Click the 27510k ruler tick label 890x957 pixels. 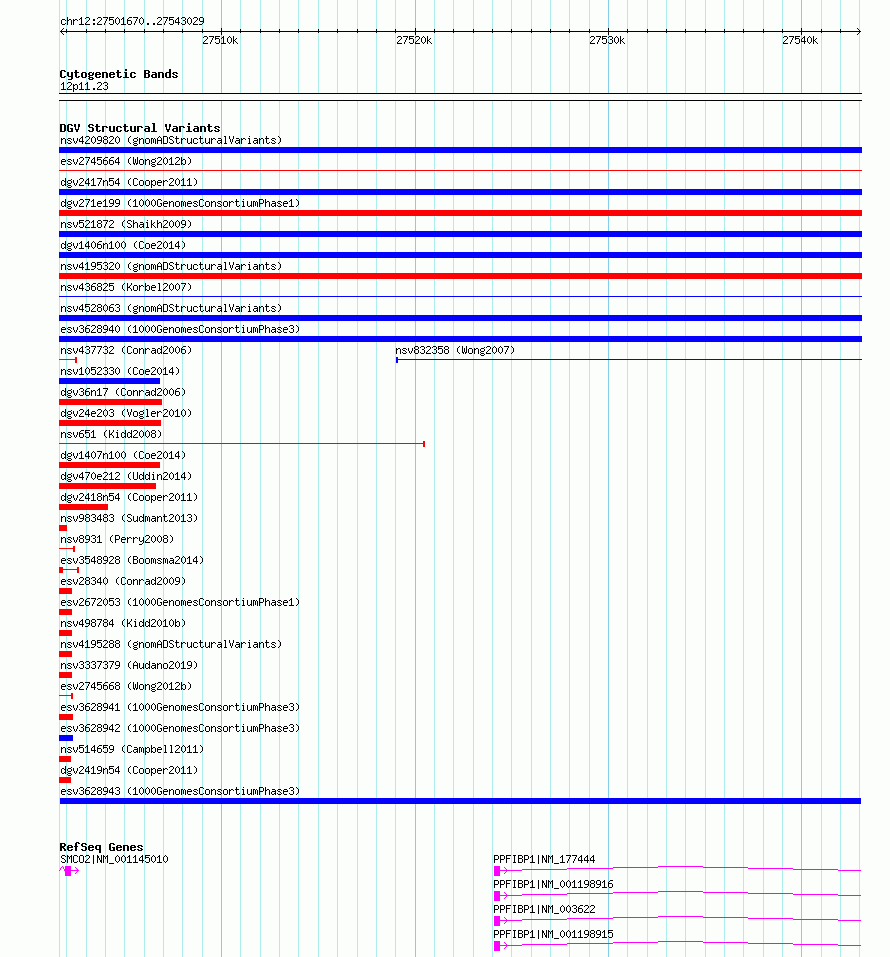pyautogui.click(x=220, y=40)
